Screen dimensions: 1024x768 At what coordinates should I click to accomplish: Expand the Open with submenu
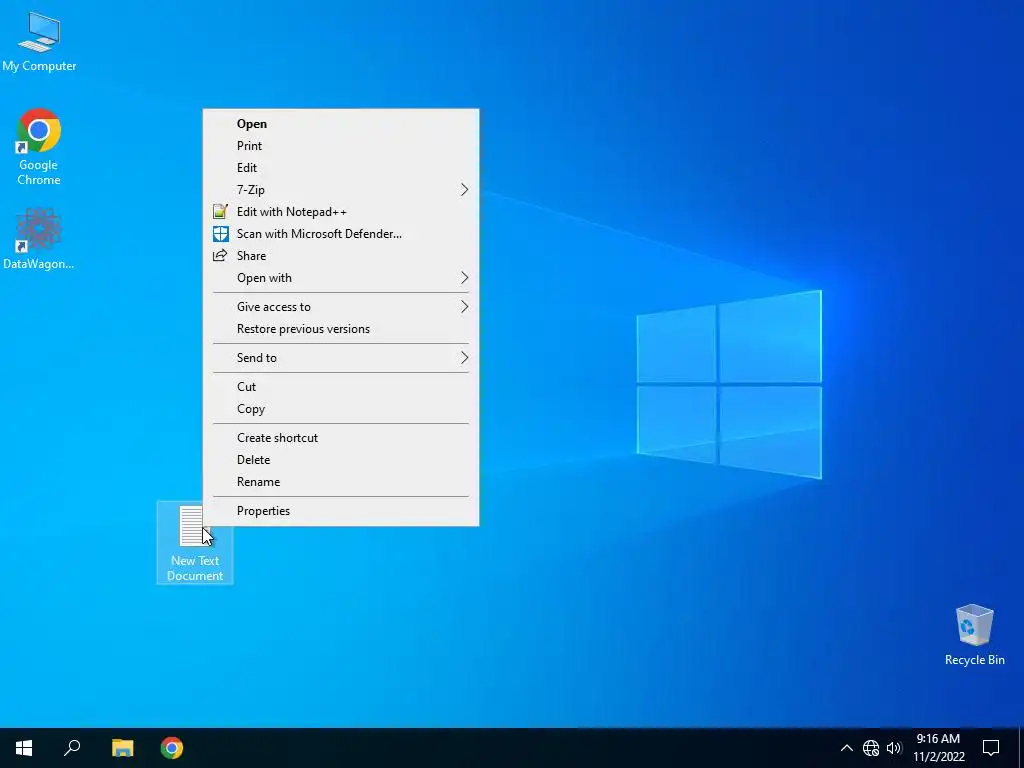(341, 278)
